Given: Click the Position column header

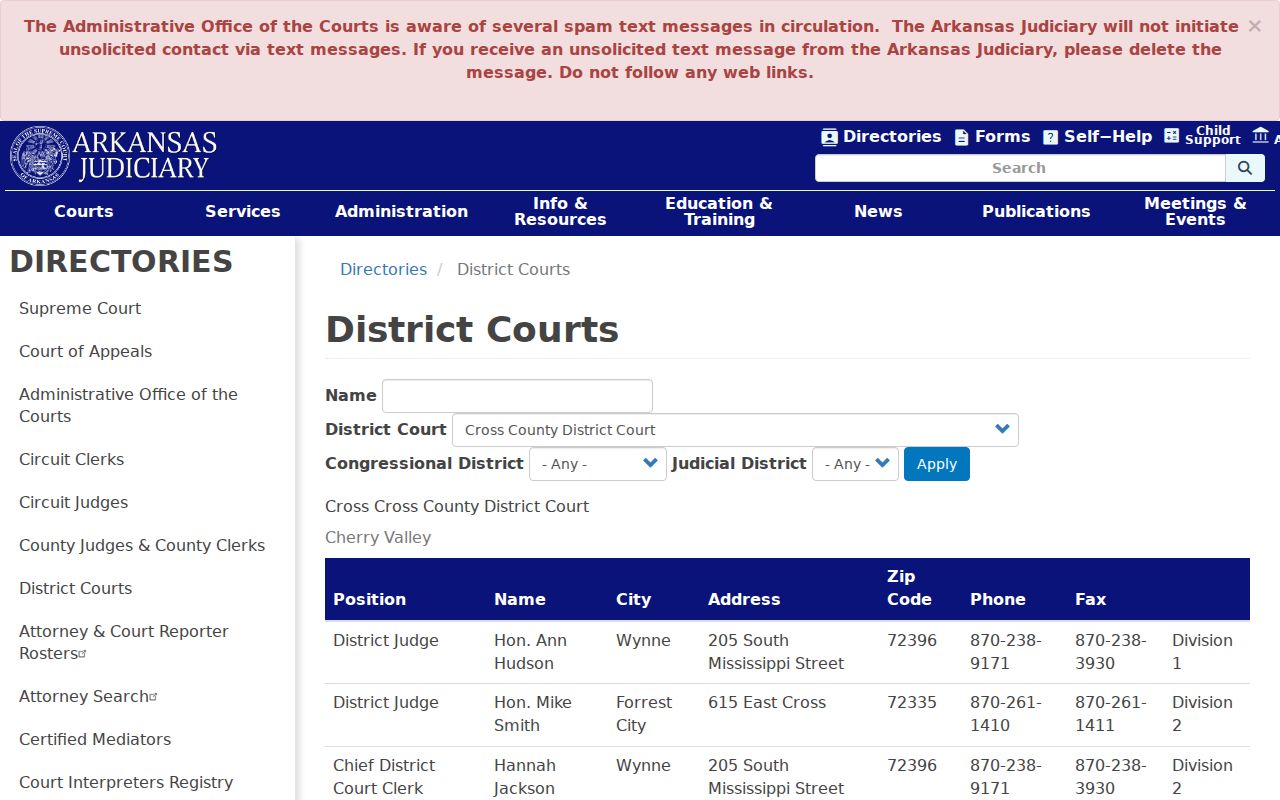Looking at the screenshot, I should pyautogui.click(x=369, y=599).
